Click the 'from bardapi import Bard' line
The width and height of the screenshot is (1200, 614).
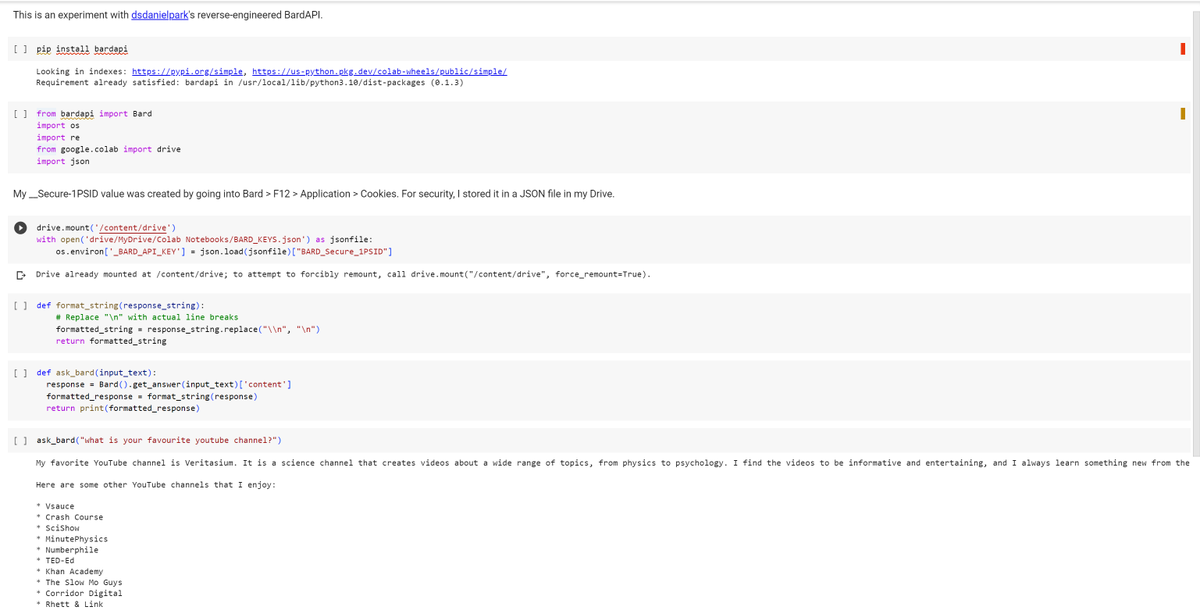pyautogui.click(x=94, y=113)
